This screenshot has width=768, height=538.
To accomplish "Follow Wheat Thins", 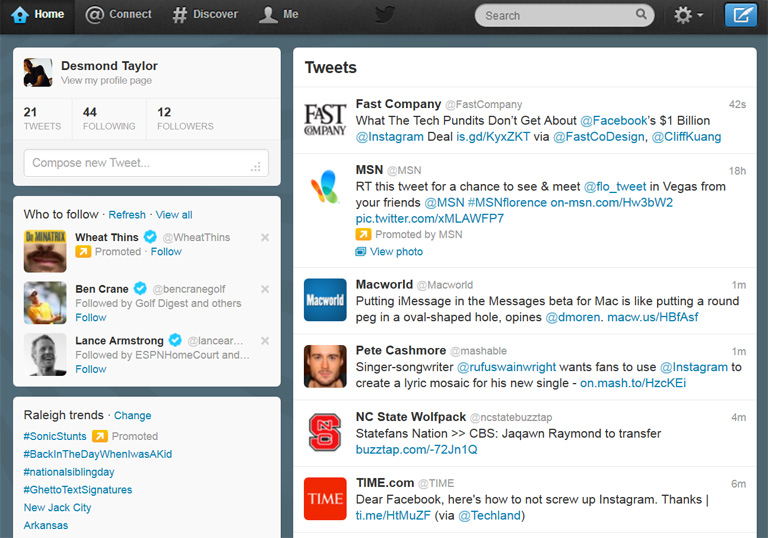I will coord(166,252).
